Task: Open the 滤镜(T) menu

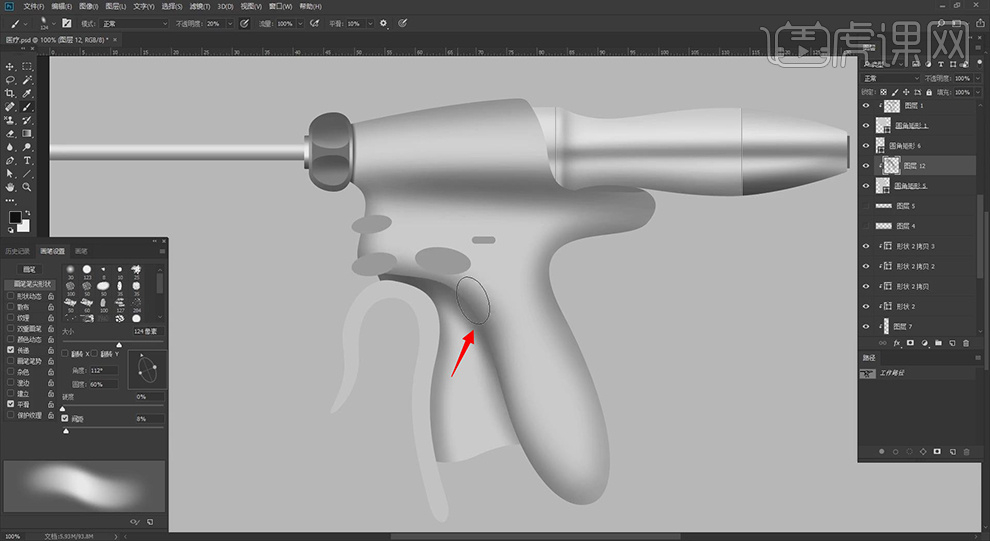Action: [200, 6]
